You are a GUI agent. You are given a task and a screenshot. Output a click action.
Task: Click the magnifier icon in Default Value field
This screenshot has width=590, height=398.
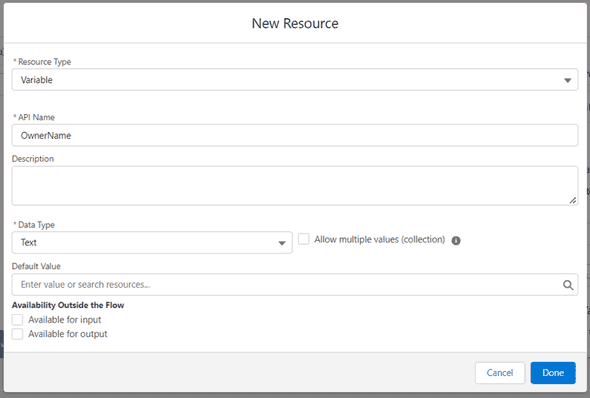coord(568,285)
